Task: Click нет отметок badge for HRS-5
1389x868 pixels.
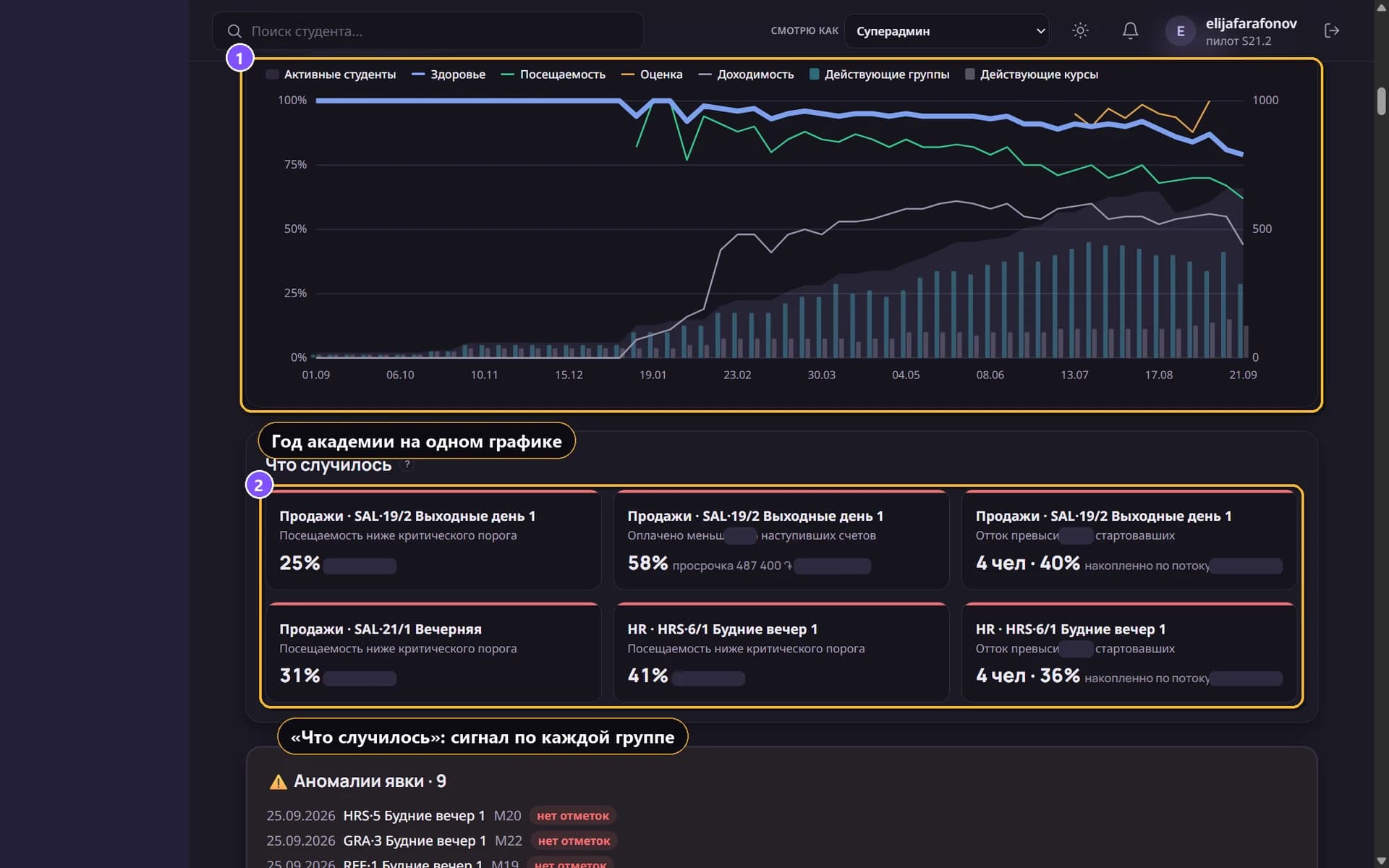Action: click(573, 816)
